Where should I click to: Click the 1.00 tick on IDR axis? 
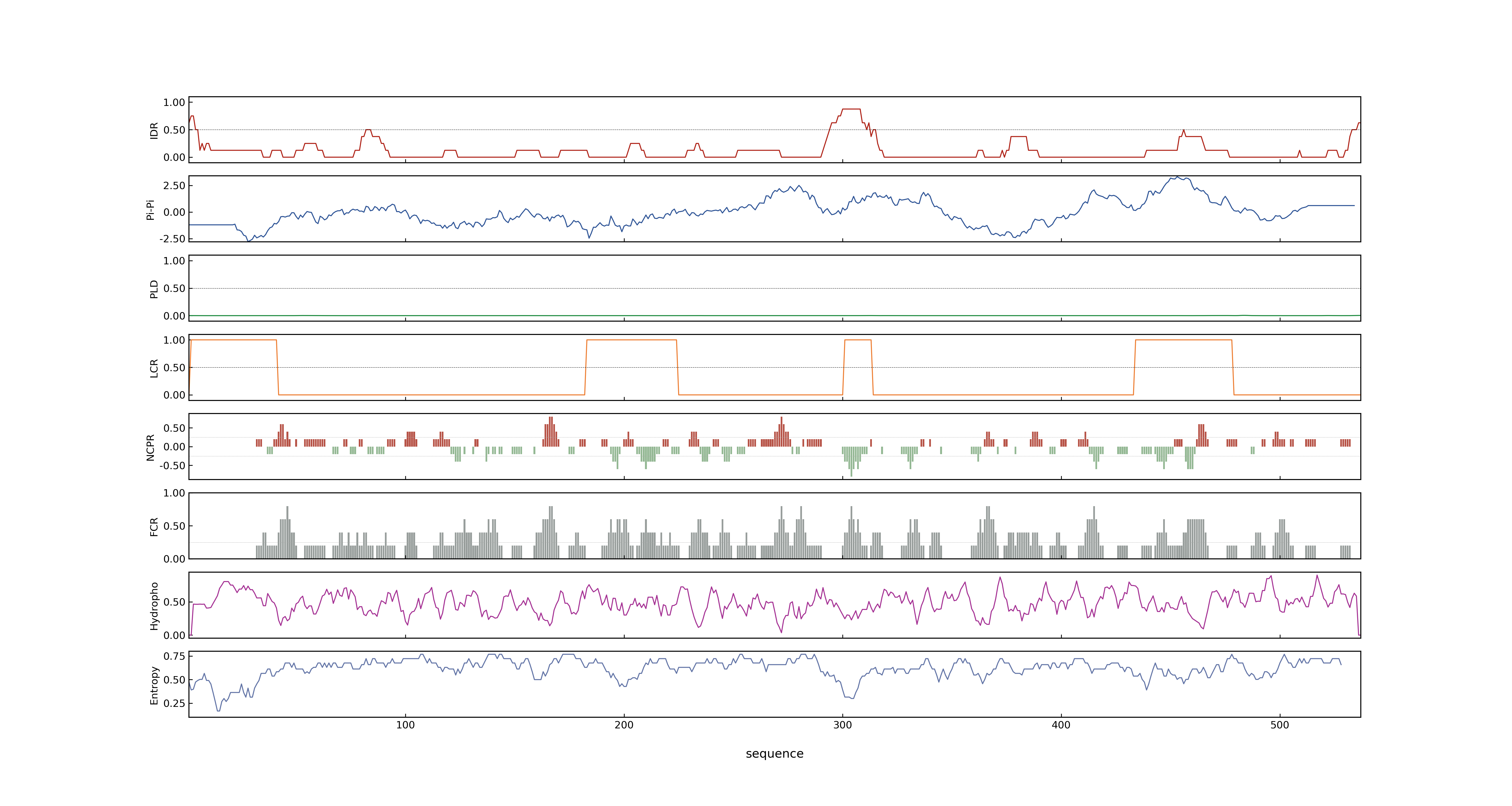pyautogui.click(x=174, y=103)
